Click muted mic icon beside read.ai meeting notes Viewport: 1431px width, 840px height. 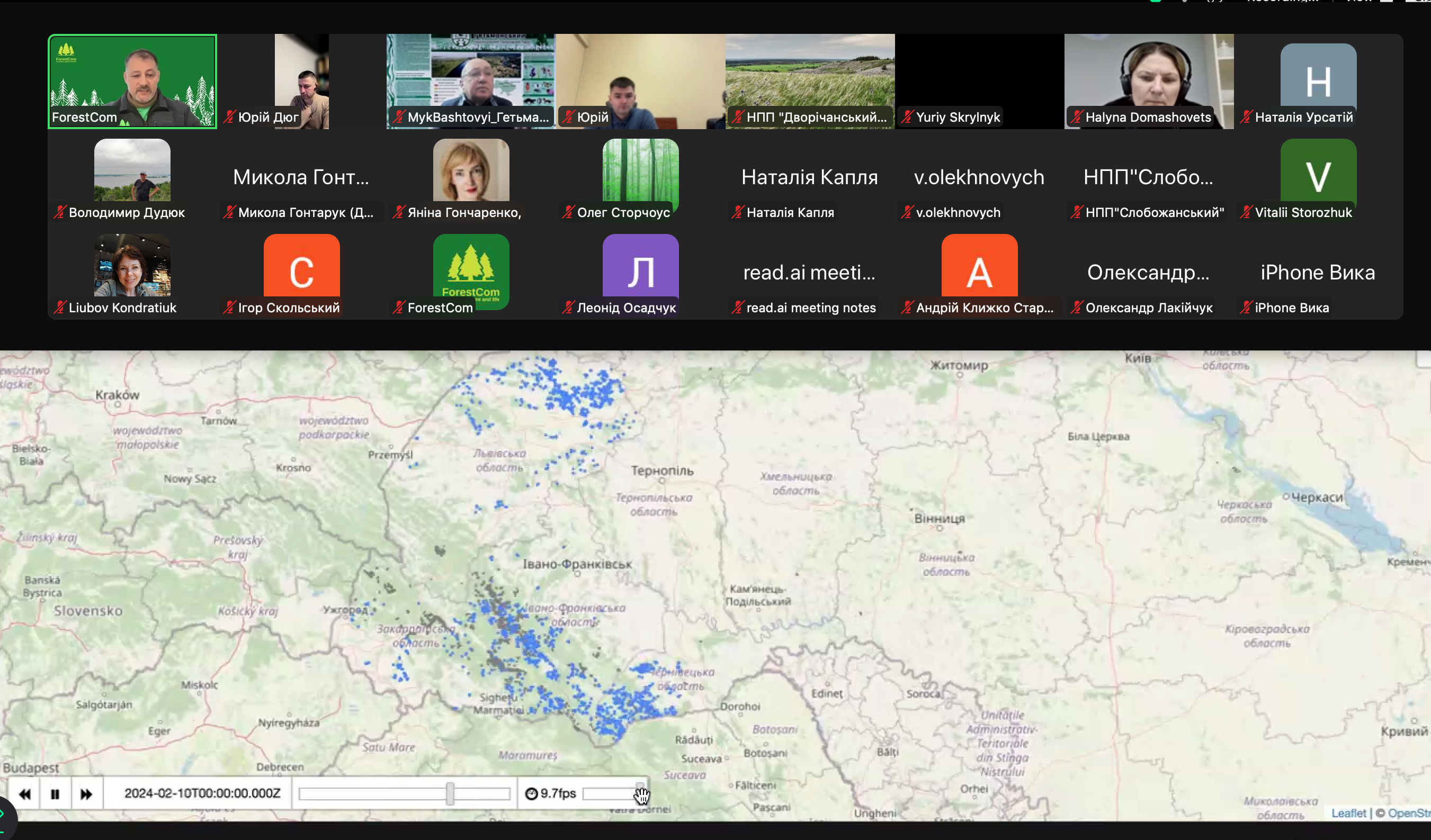[x=737, y=308]
